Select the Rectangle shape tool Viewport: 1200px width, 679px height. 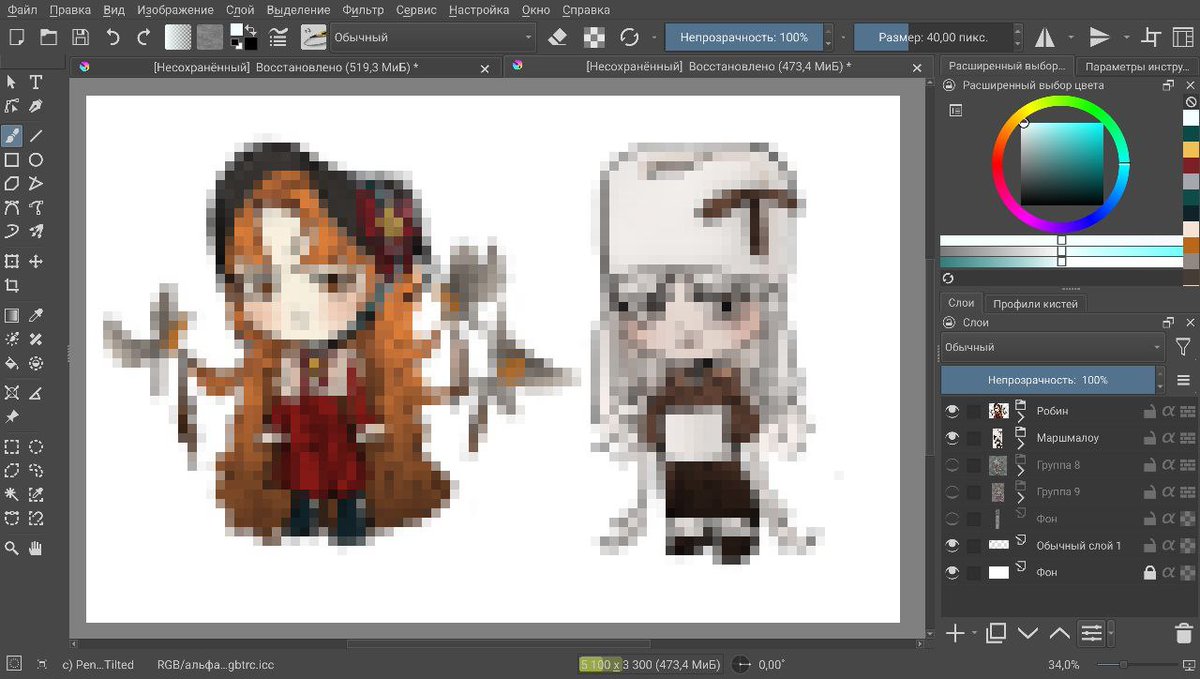click(x=12, y=160)
